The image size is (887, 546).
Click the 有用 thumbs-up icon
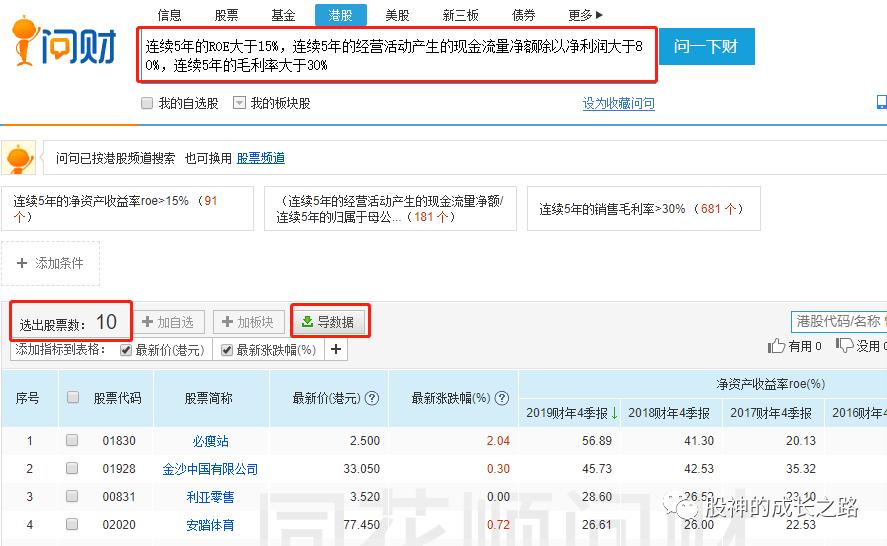[777, 345]
